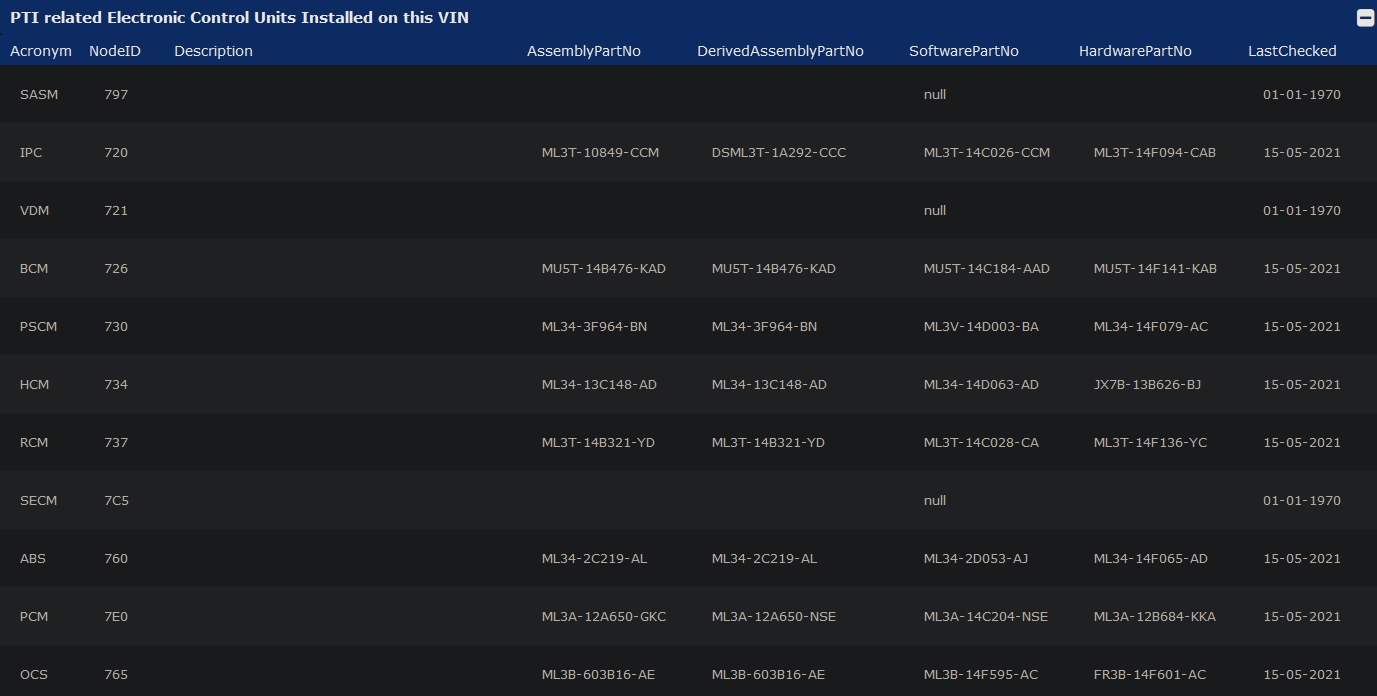Select HCM hardware part JX7B-13B626-BJ
Viewport: 1377px width, 696px height.
point(1147,385)
